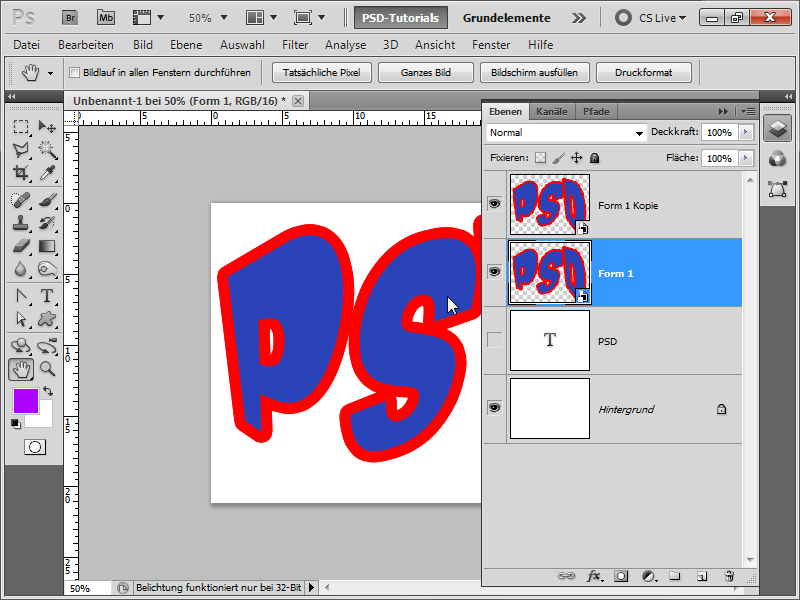Click the Ganzes Bild button
This screenshot has width=800, height=600.
pos(426,72)
